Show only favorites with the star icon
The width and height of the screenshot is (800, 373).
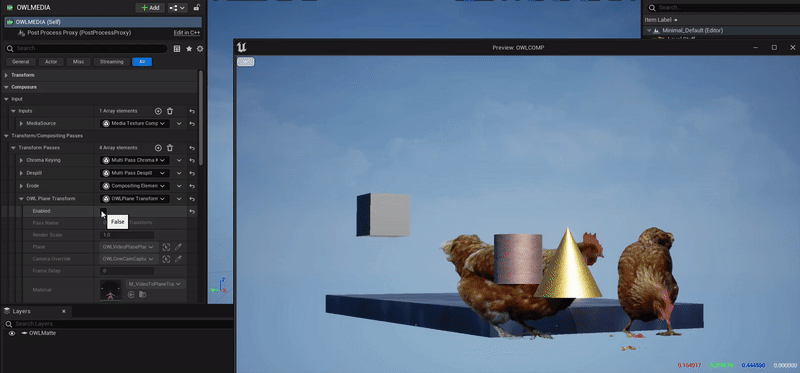click(x=189, y=49)
